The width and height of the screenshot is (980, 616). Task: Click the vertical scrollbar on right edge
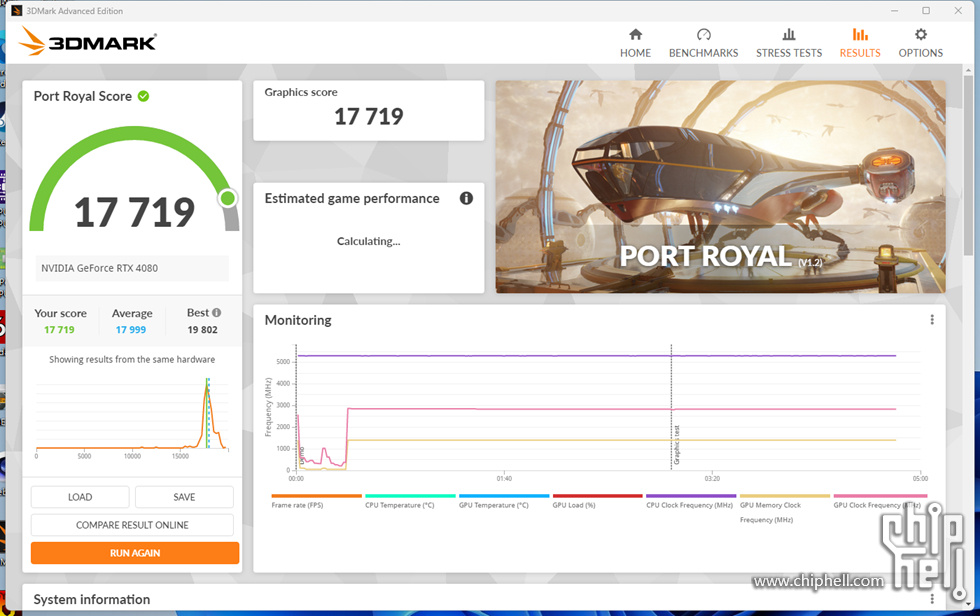click(x=968, y=200)
